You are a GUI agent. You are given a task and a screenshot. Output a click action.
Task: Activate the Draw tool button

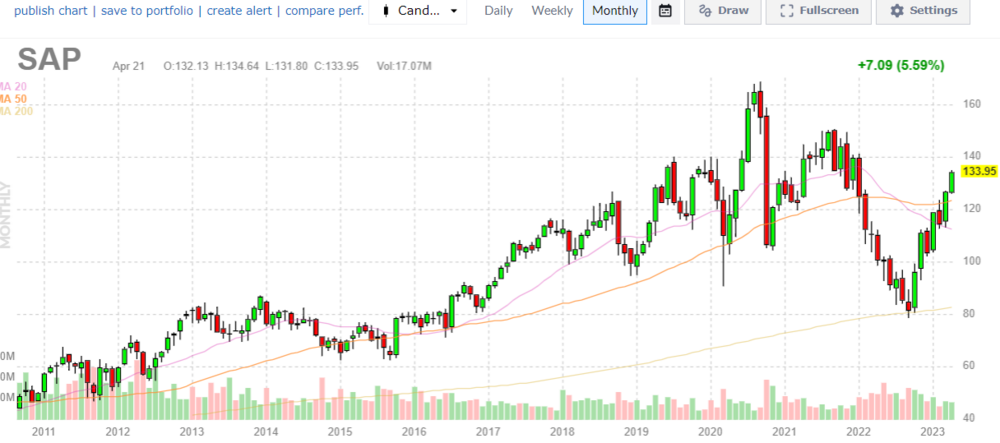click(x=725, y=11)
